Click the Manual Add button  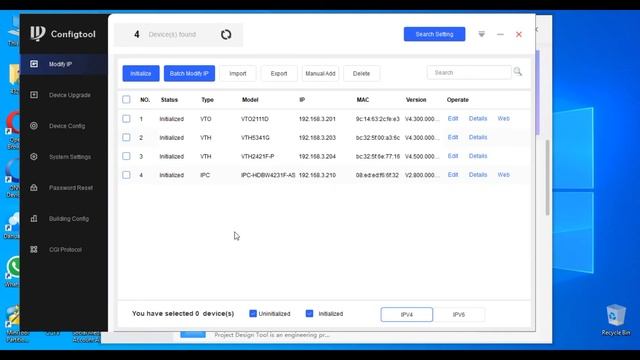pos(320,73)
